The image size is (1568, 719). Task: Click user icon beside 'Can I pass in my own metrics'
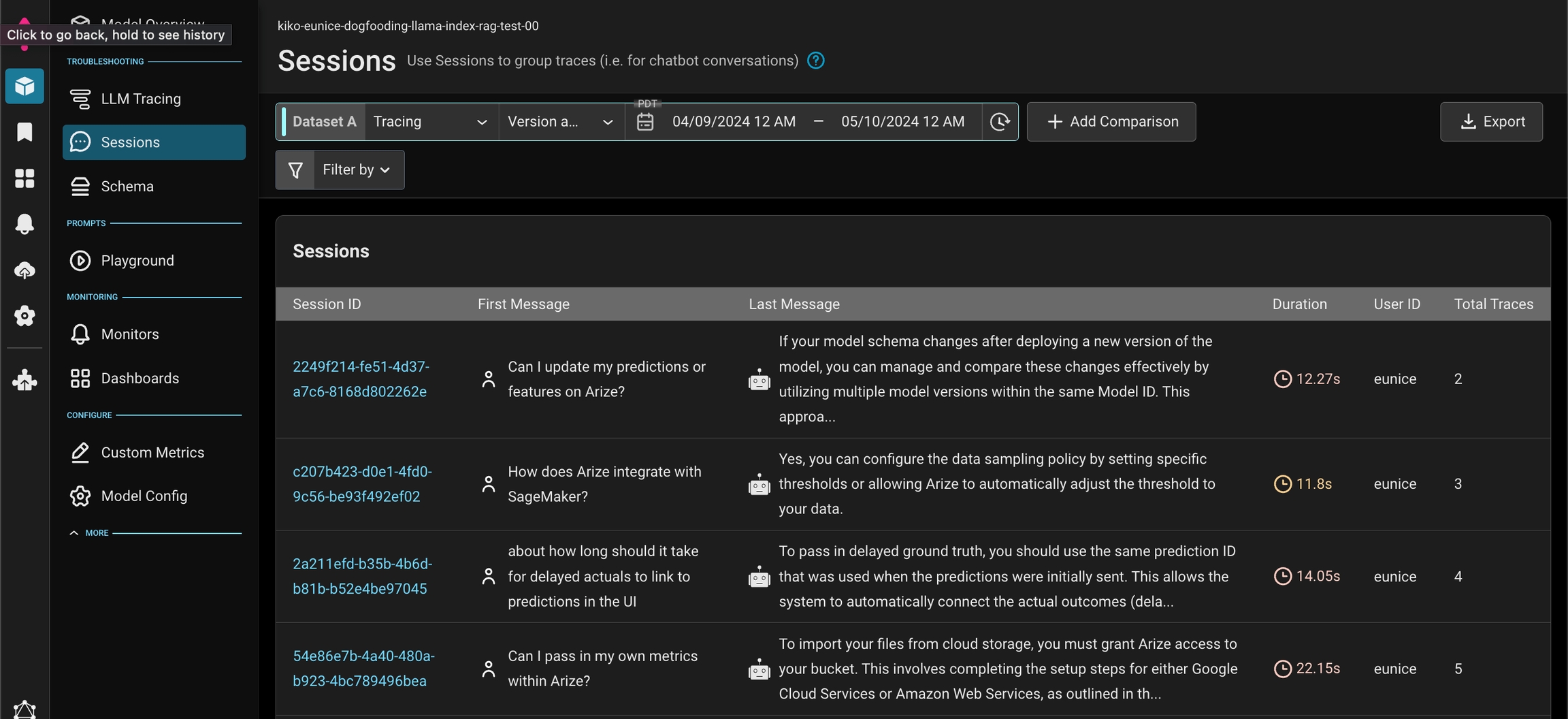pyautogui.click(x=489, y=669)
